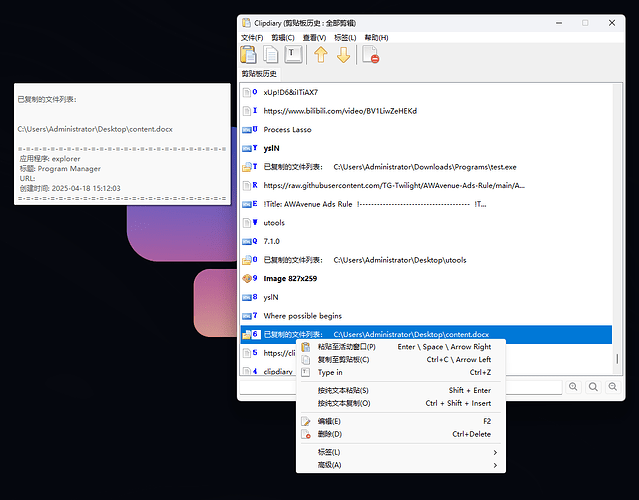Choose 复制至剪贴板(C) in the context menu
This screenshot has width=639, height=500.
[401, 359]
